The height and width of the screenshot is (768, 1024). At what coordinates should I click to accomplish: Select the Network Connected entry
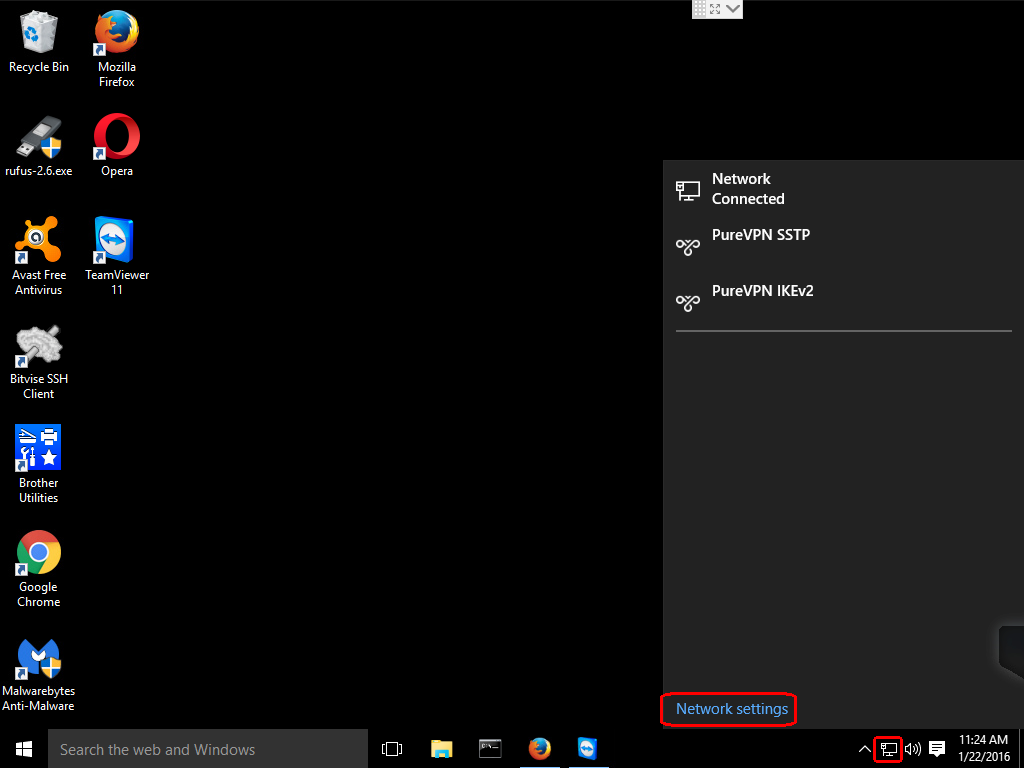843,189
